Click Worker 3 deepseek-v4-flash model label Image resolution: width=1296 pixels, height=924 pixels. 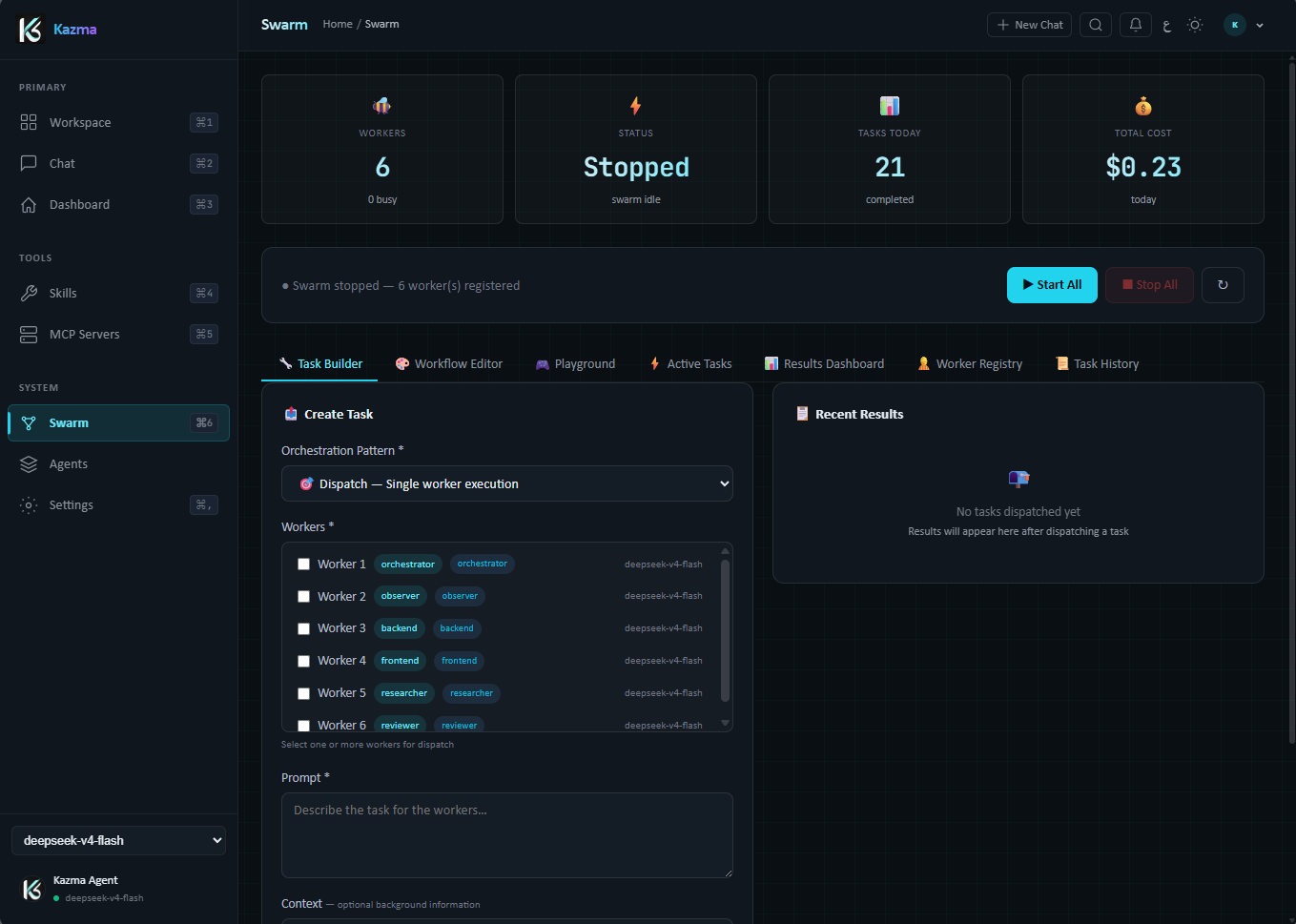(664, 628)
